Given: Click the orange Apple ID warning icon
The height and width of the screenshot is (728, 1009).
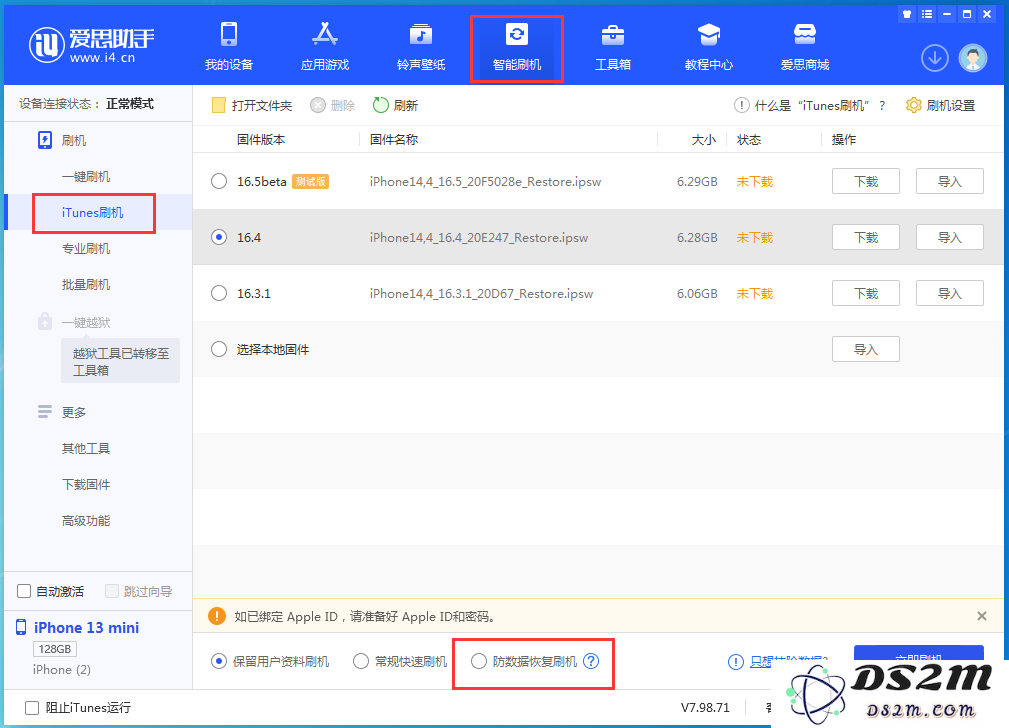Looking at the screenshot, I should pyautogui.click(x=217, y=616).
